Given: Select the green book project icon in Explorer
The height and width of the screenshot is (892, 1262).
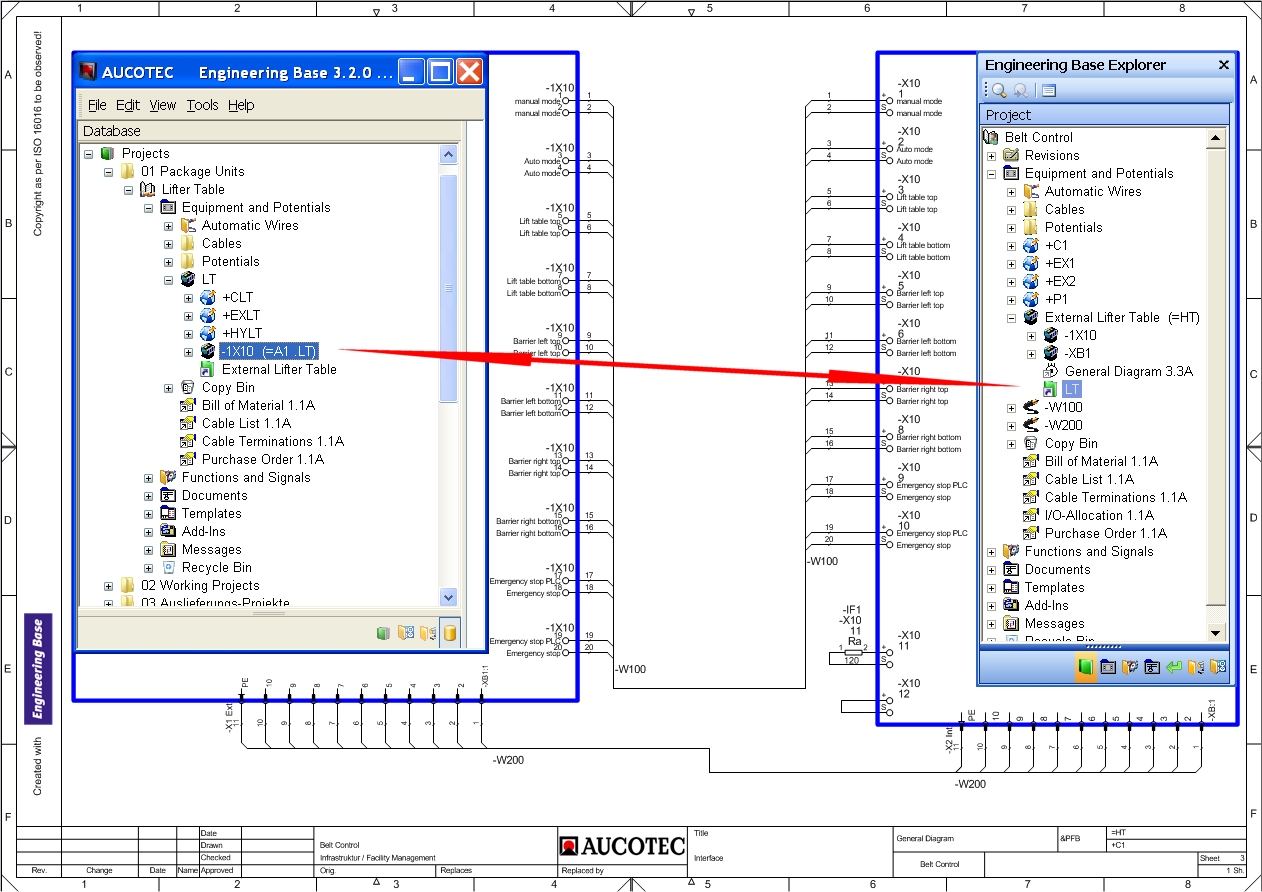Looking at the screenshot, I should (1085, 667).
